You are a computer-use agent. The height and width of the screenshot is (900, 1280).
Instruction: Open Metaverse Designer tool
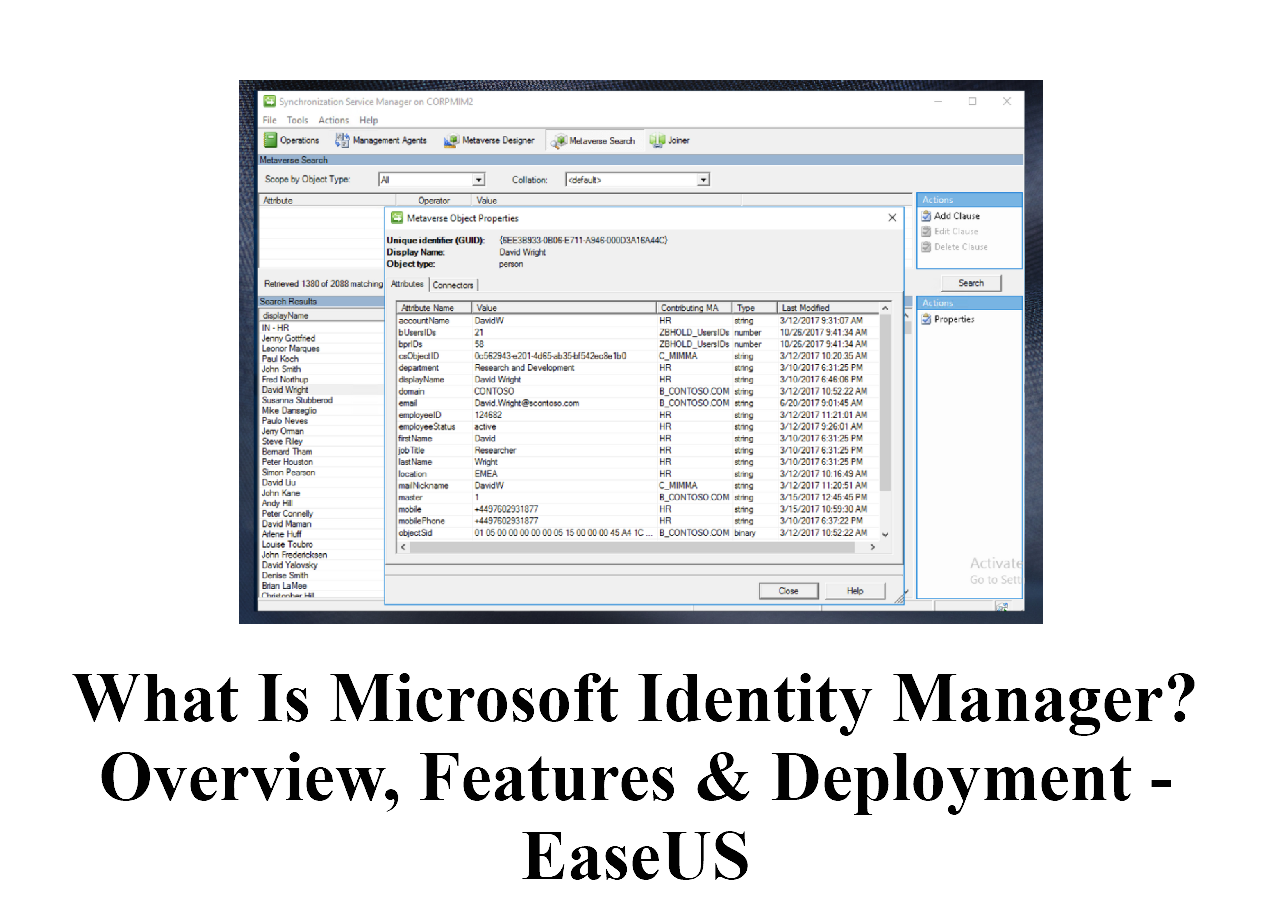pyautogui.click(x=452, y=141)
